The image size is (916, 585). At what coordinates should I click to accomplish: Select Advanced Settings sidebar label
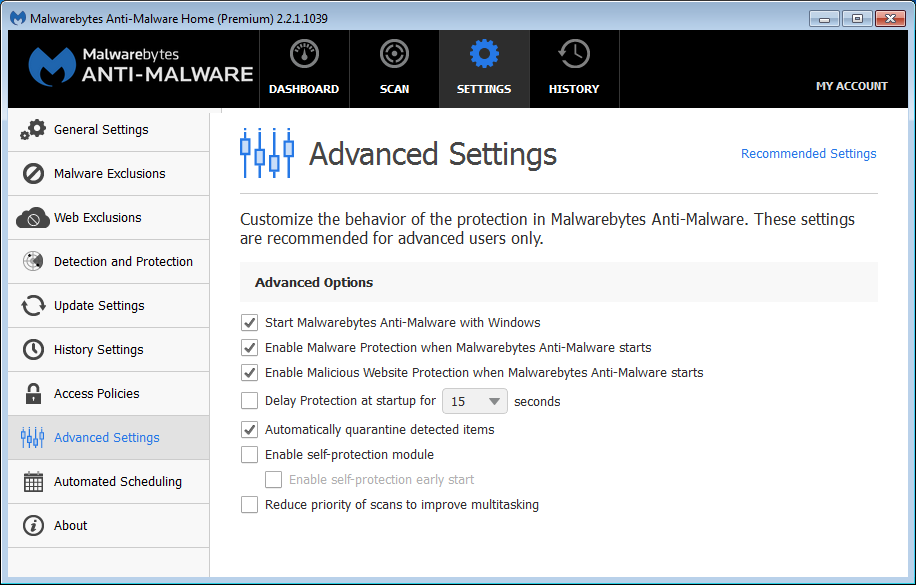click(x=106, y=438)
